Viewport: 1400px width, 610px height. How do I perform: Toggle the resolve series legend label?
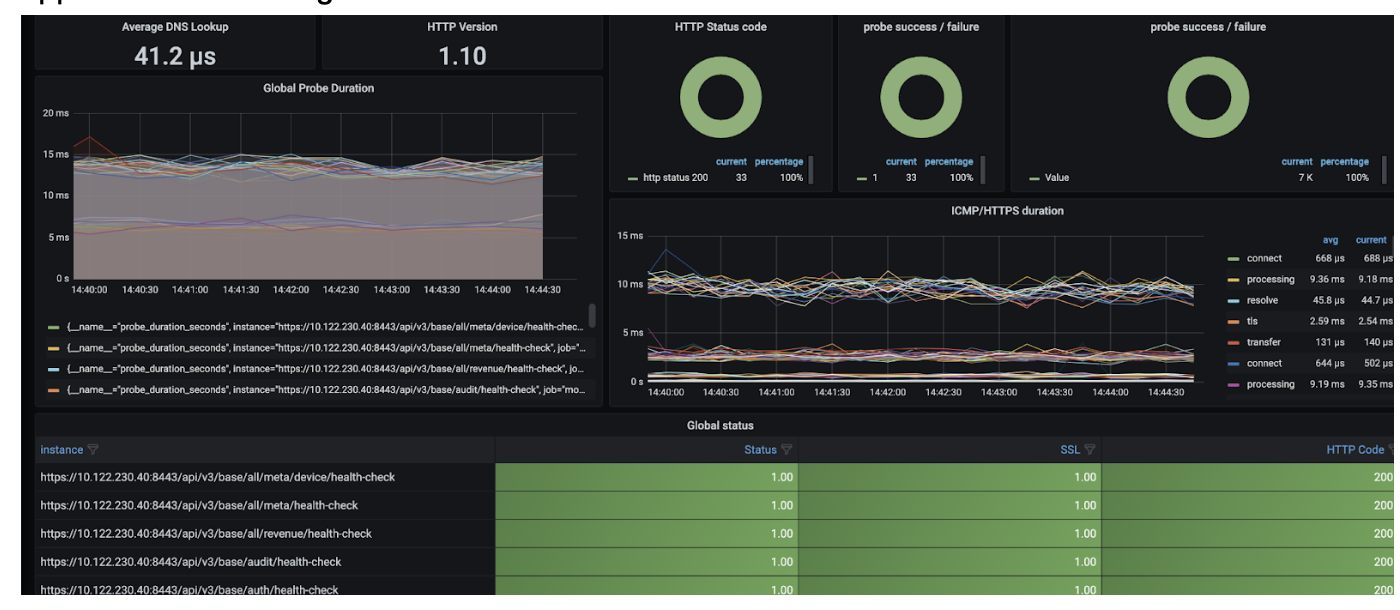point(1262,300)
